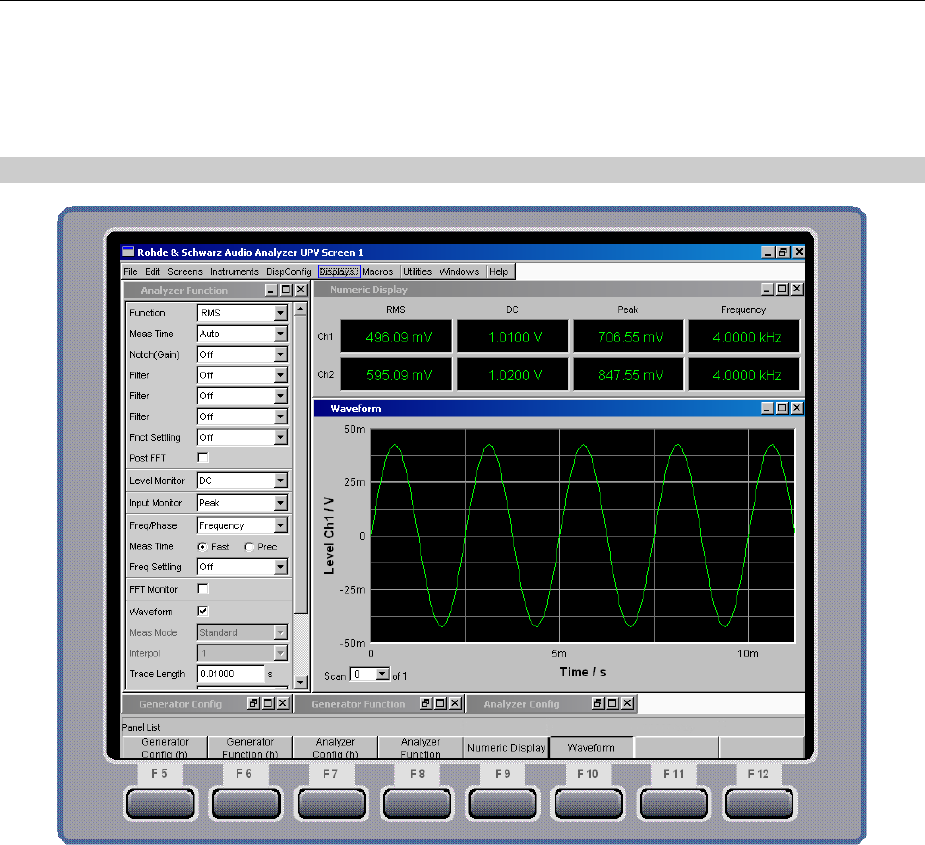Push the F10 hardware key
925x845 pixels.
tap(588, 804)
